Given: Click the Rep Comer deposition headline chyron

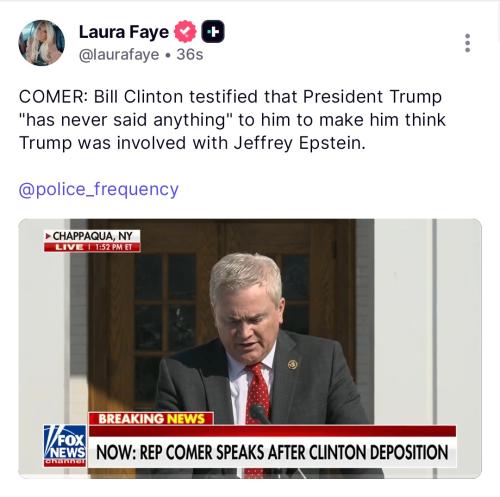Looking at the screenshot, I should click(x=272, y=452).
